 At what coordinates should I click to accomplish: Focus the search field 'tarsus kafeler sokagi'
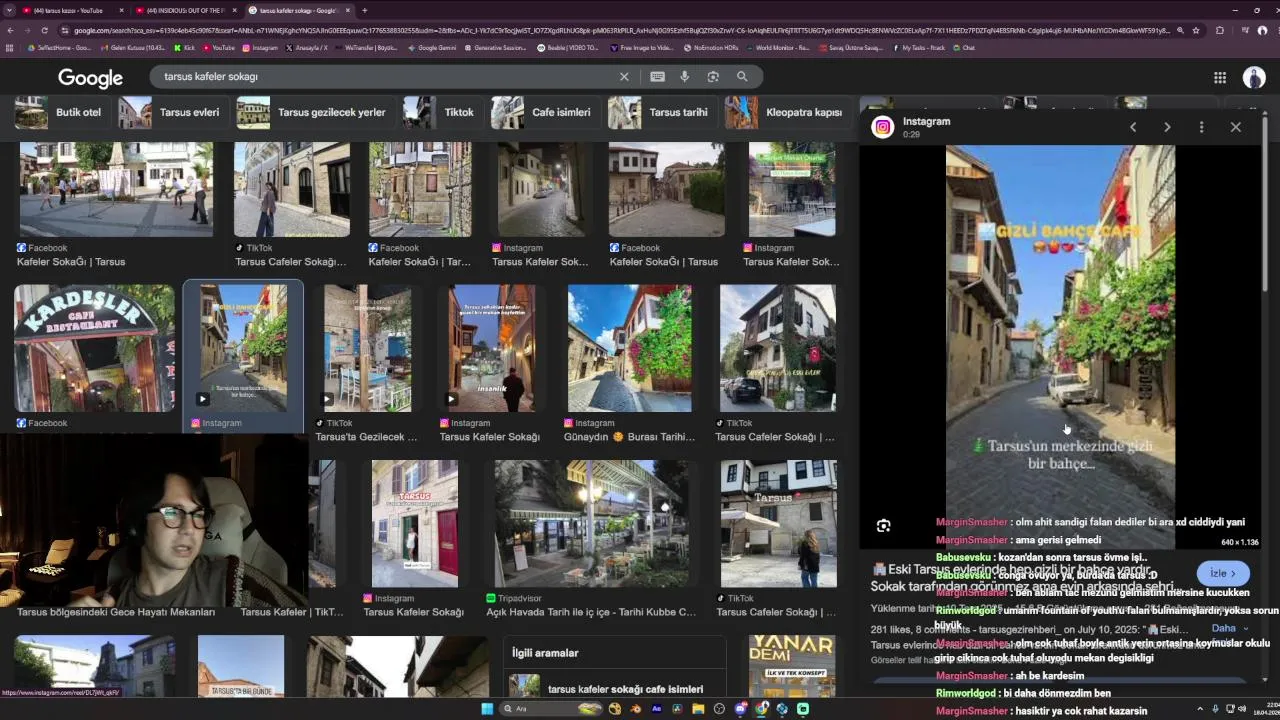click(x=385, y=76)
